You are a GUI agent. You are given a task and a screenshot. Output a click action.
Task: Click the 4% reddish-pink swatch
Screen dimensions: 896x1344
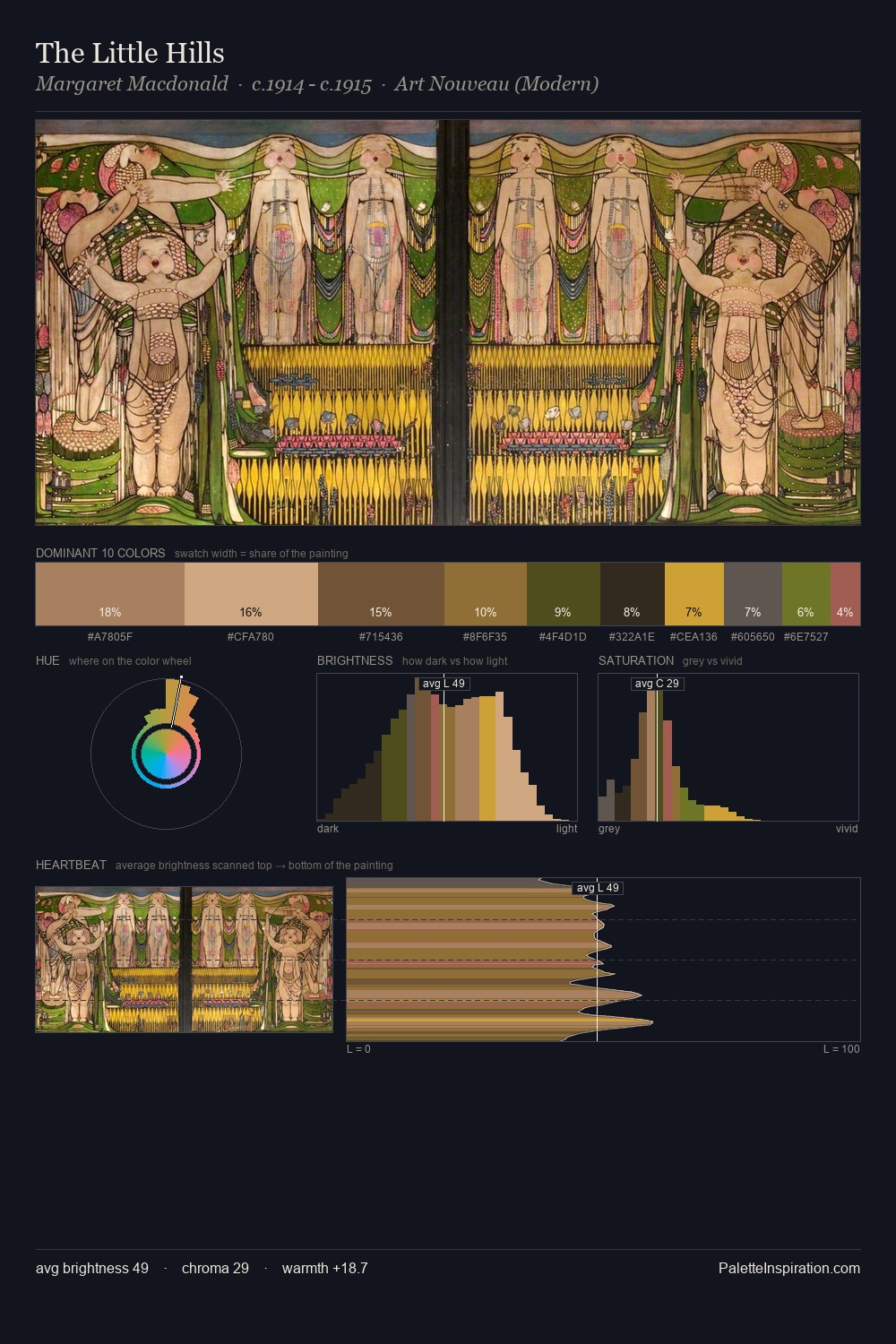845,593
